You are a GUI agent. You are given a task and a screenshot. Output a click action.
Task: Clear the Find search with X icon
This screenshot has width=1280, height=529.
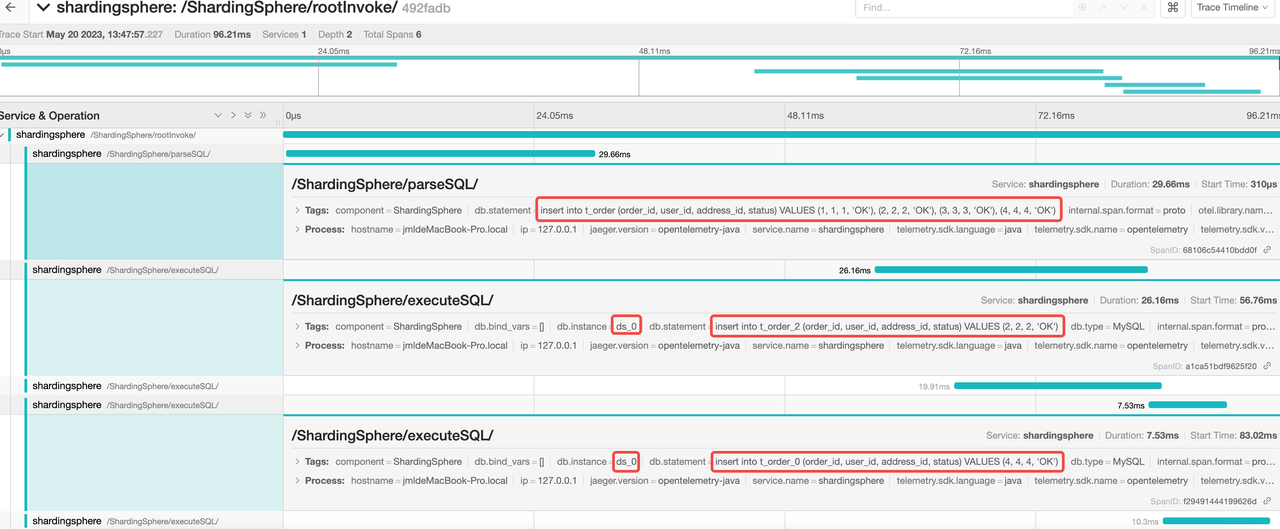[x=1143, y=7]
